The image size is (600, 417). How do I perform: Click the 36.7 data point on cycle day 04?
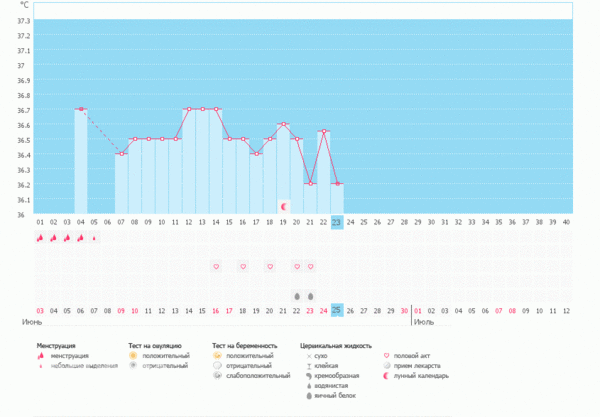coord(81,109)
